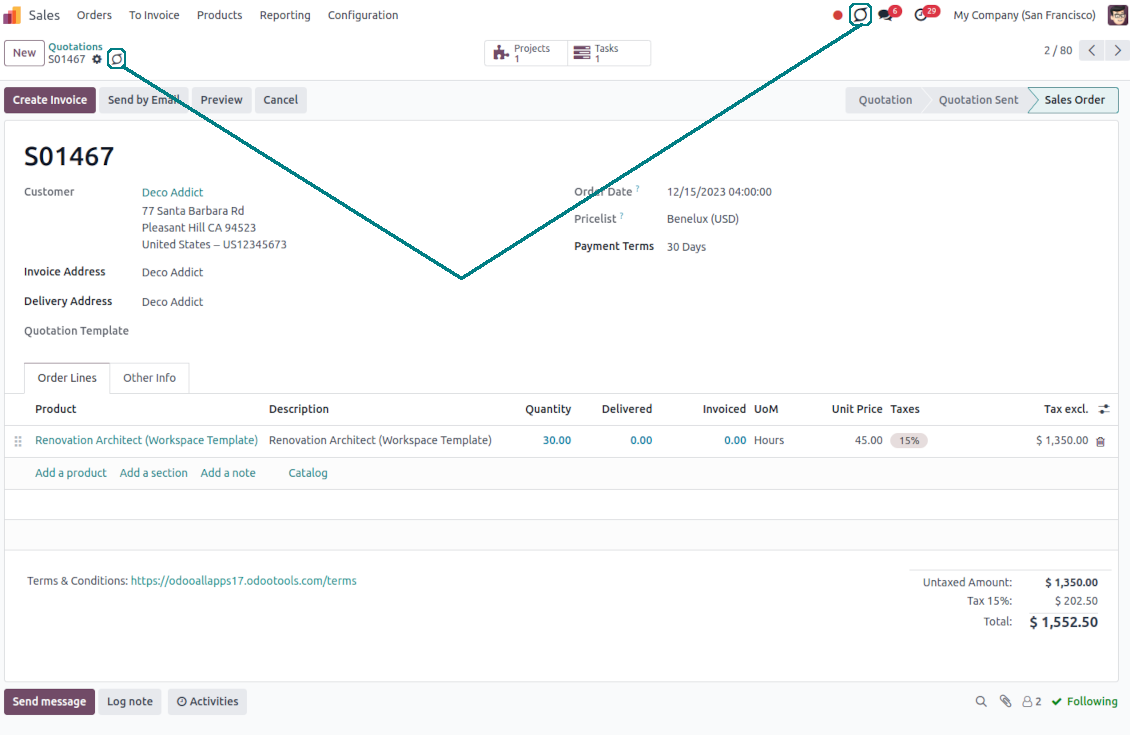Select the Sales Order status stage

coord(1074,99)
